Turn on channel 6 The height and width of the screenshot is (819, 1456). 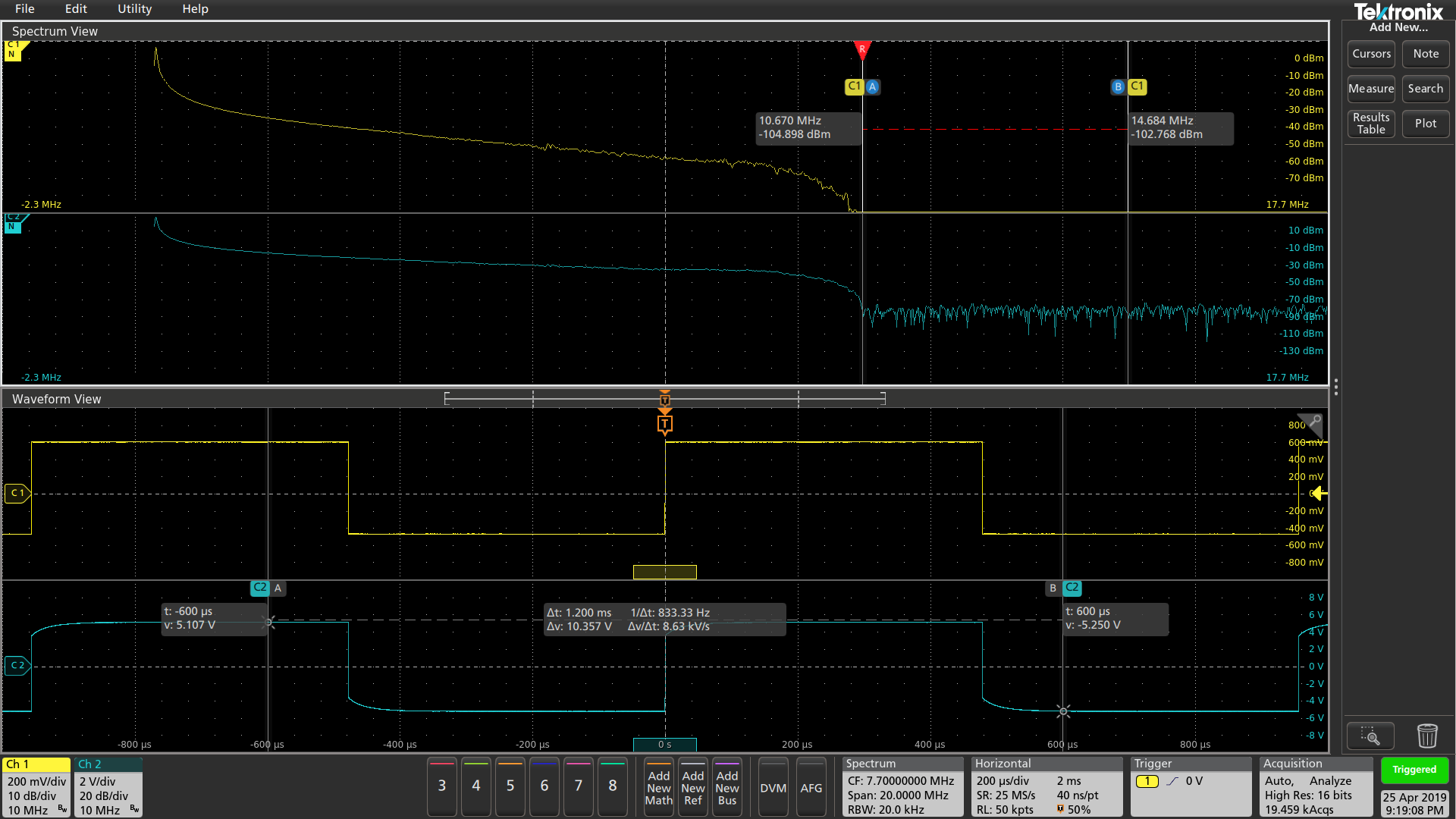pos(544,786)
